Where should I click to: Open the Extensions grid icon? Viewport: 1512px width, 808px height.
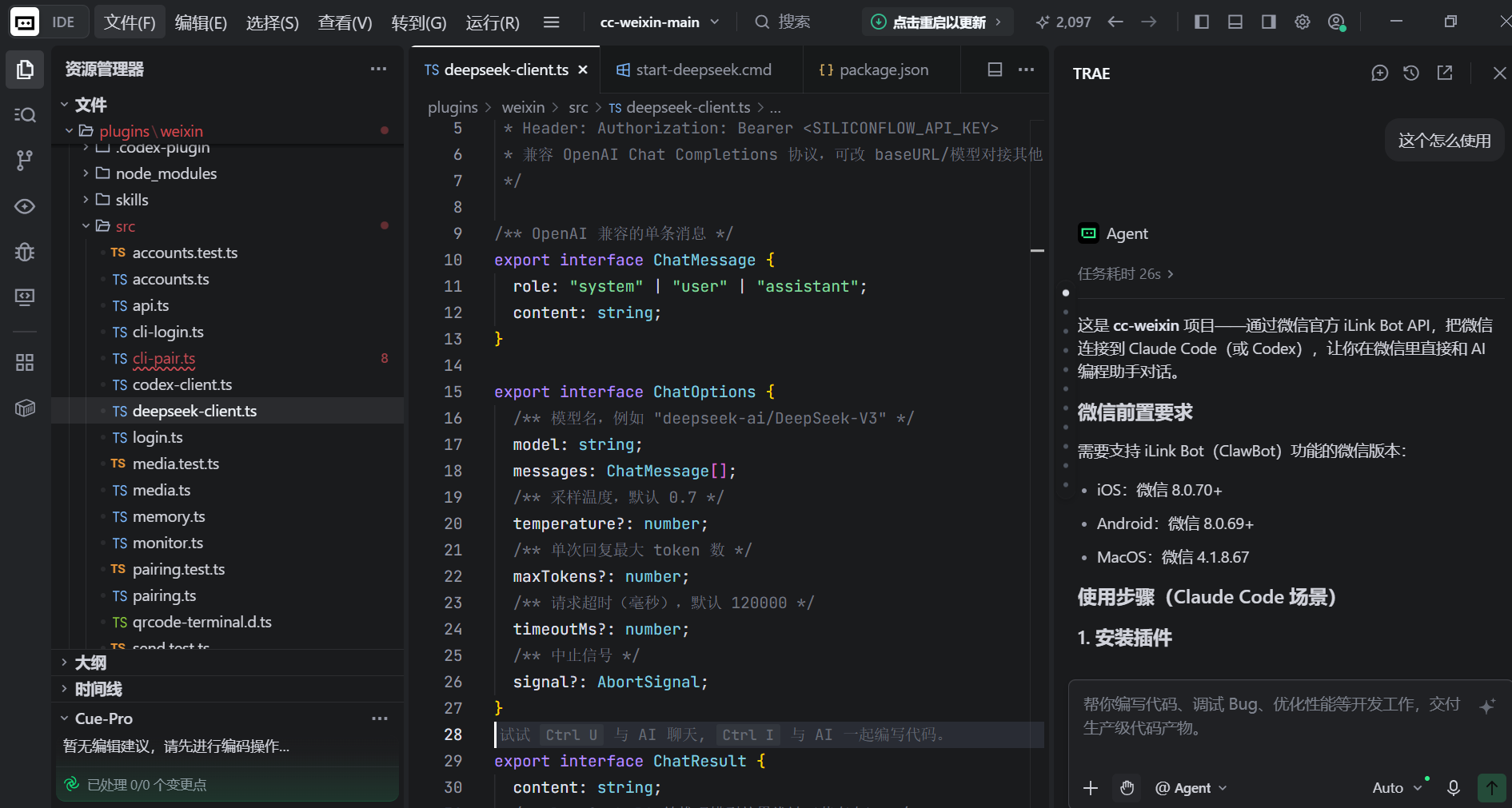(x=25, y=363)
